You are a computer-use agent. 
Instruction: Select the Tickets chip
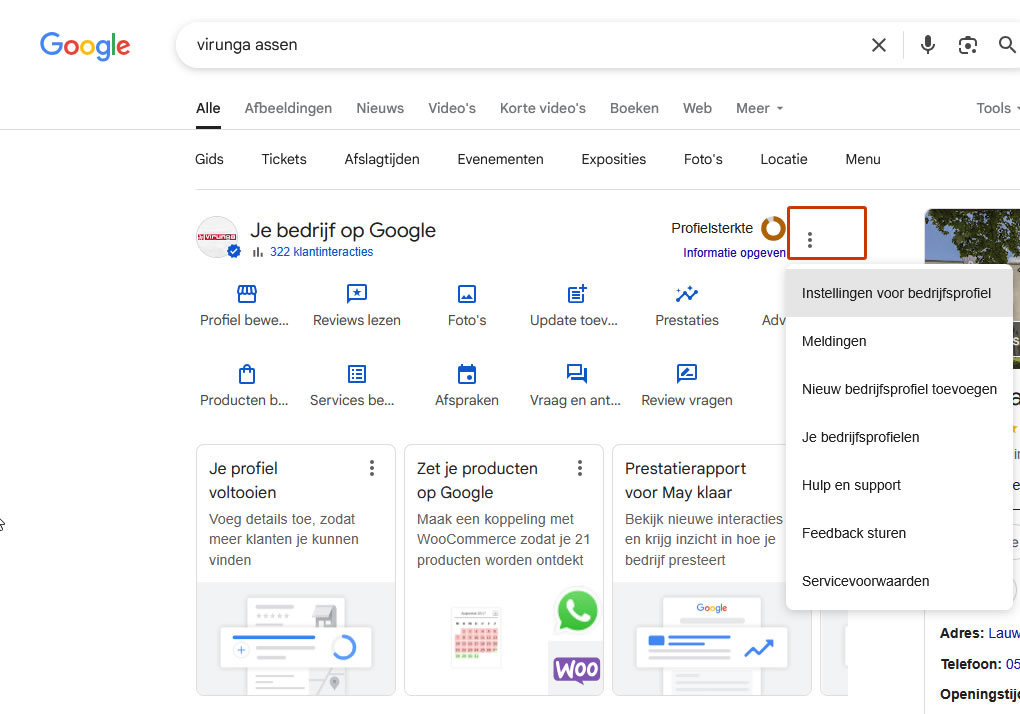point(284,159)
